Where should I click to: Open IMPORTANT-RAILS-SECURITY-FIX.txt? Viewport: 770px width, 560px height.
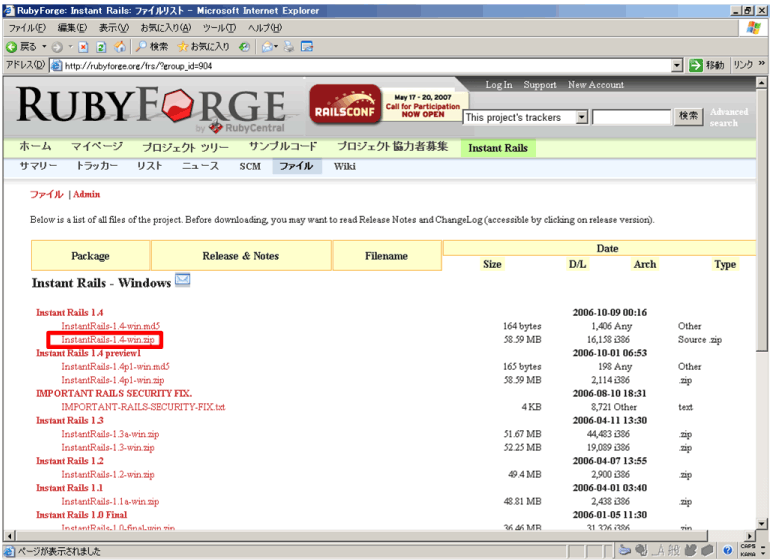tap(143, 407)
